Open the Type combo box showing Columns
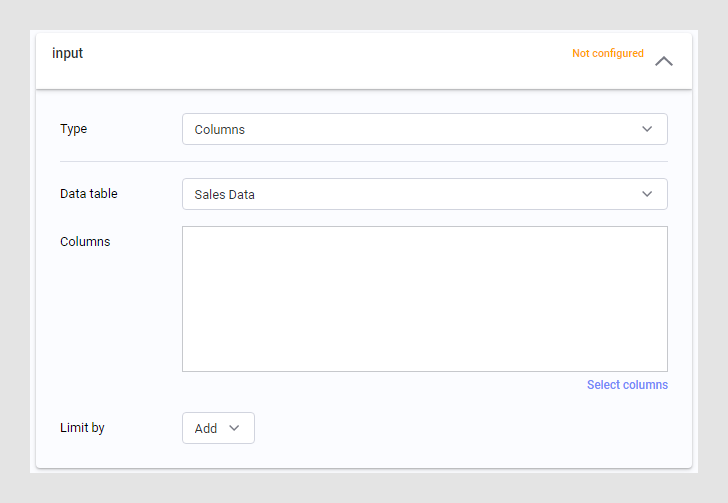 [424, 129]
